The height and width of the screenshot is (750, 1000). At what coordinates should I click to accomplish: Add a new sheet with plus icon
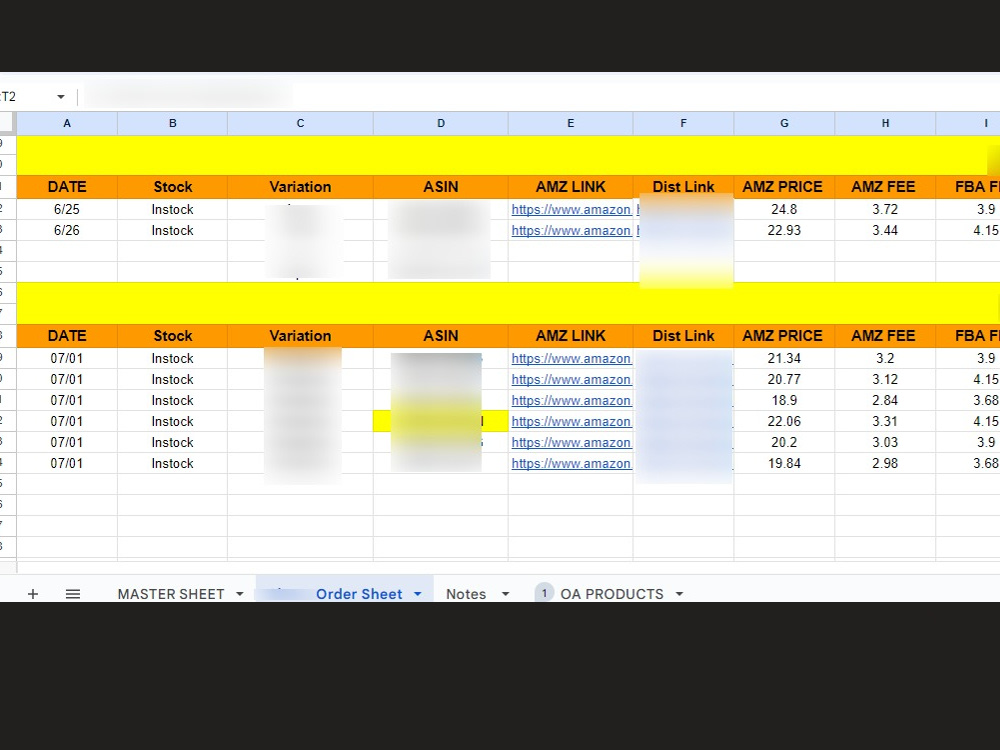click(x=33, y=594)
